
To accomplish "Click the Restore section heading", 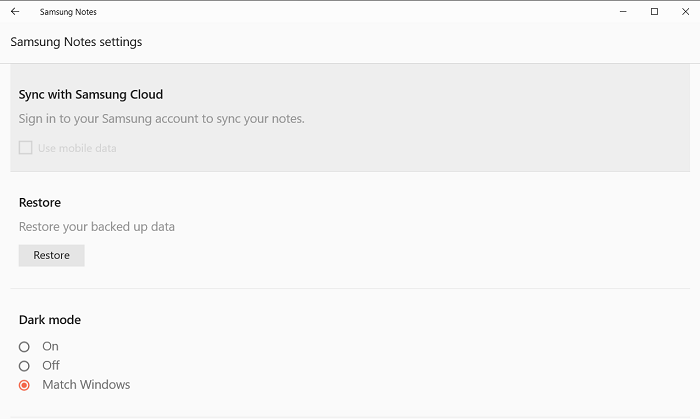I will pos(40,202).
